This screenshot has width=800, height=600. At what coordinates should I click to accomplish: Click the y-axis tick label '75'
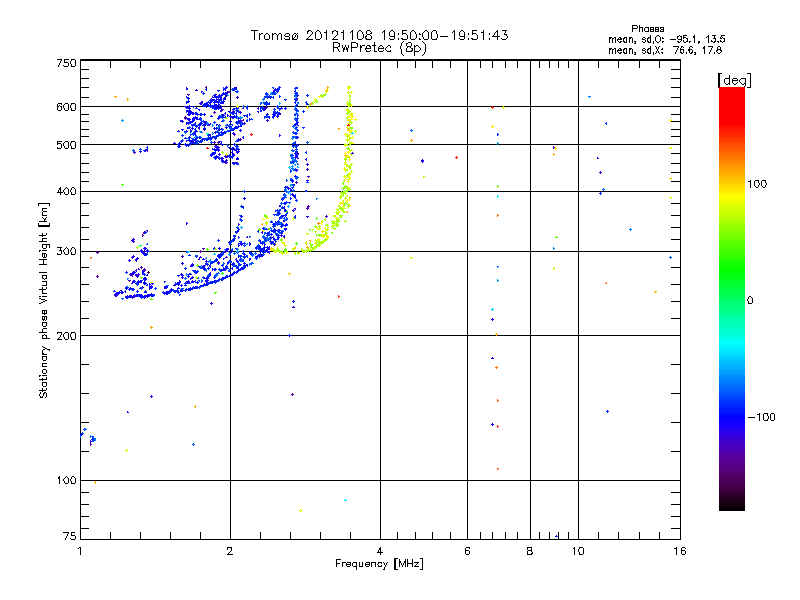pos(70,536)
